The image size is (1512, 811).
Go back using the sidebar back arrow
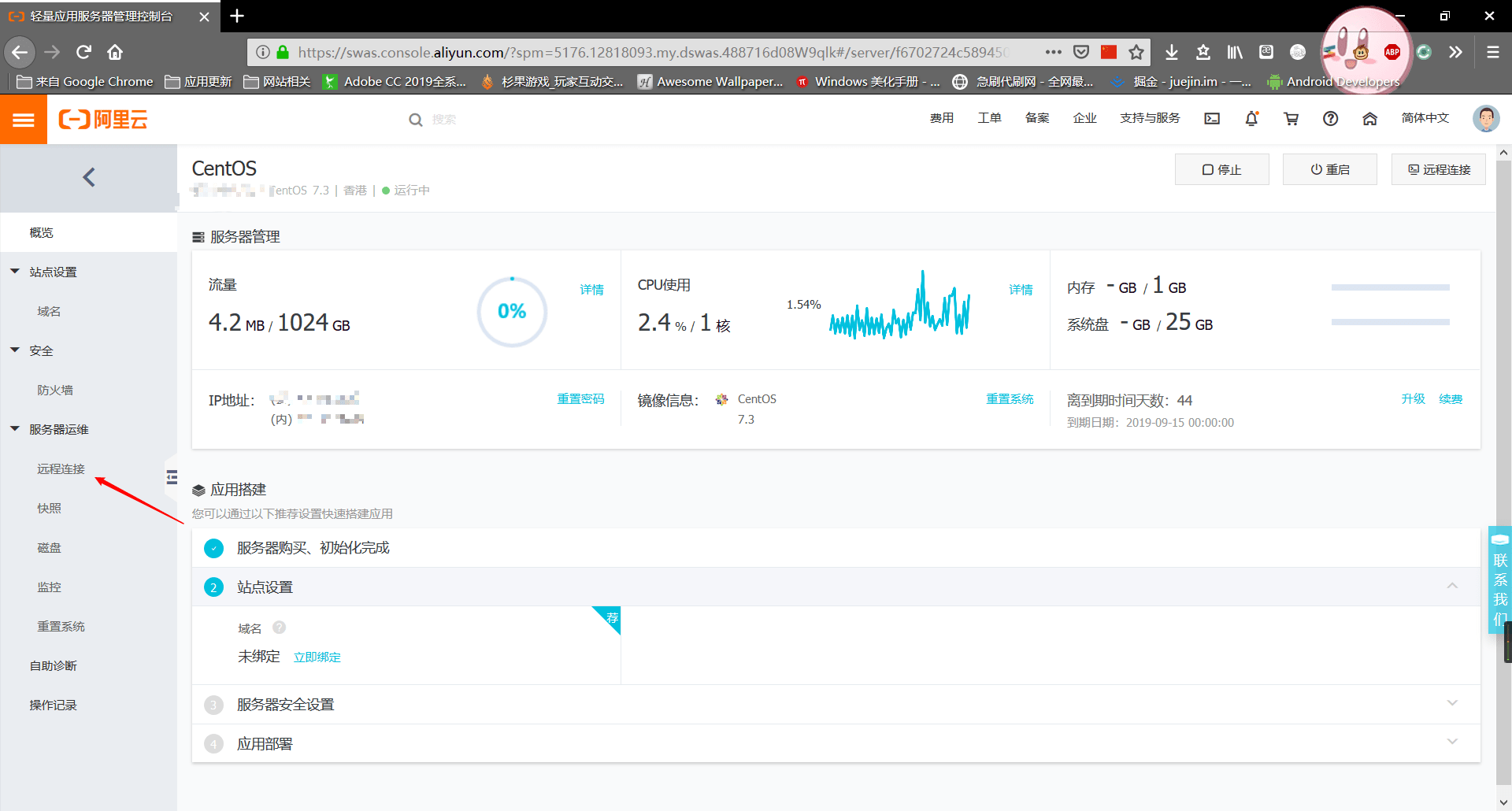tap(89, 177)
